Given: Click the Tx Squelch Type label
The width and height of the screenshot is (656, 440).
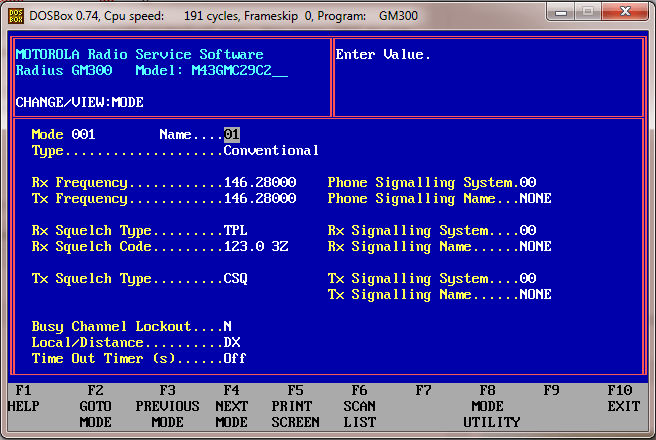Looking at the screenshot, I should [92, 279].
